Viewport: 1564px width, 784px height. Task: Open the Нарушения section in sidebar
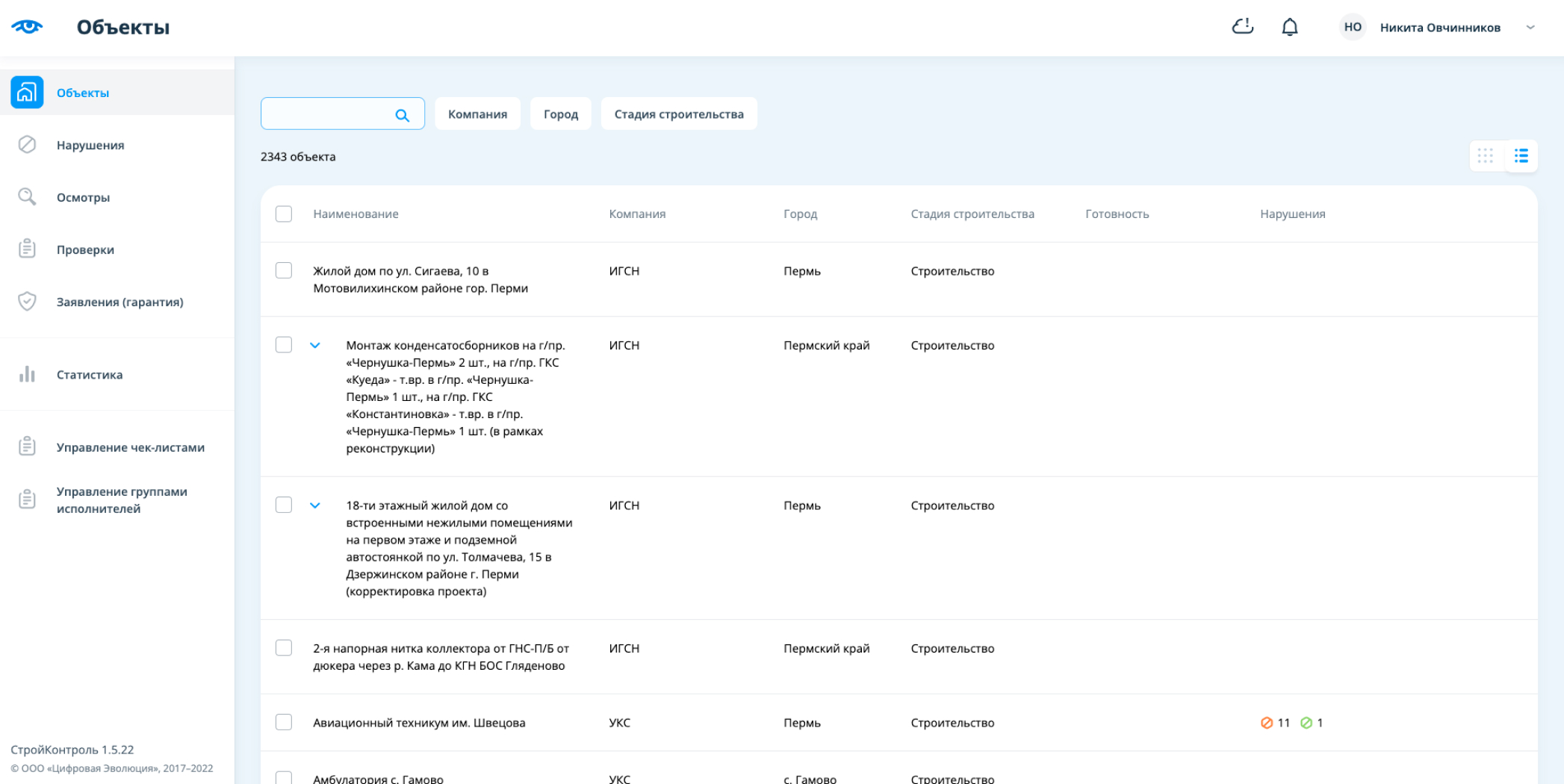pyautogui.click(x=90, y=145)
